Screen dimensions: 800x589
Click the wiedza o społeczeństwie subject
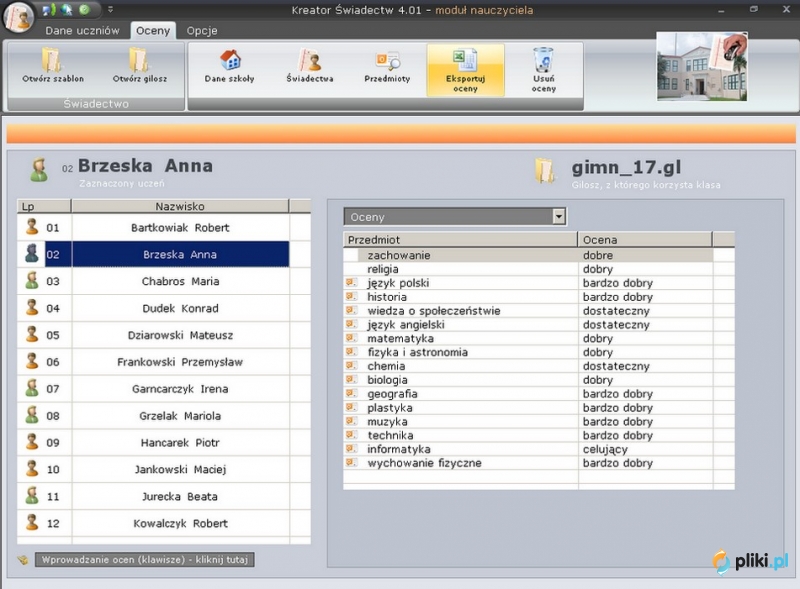434,311
